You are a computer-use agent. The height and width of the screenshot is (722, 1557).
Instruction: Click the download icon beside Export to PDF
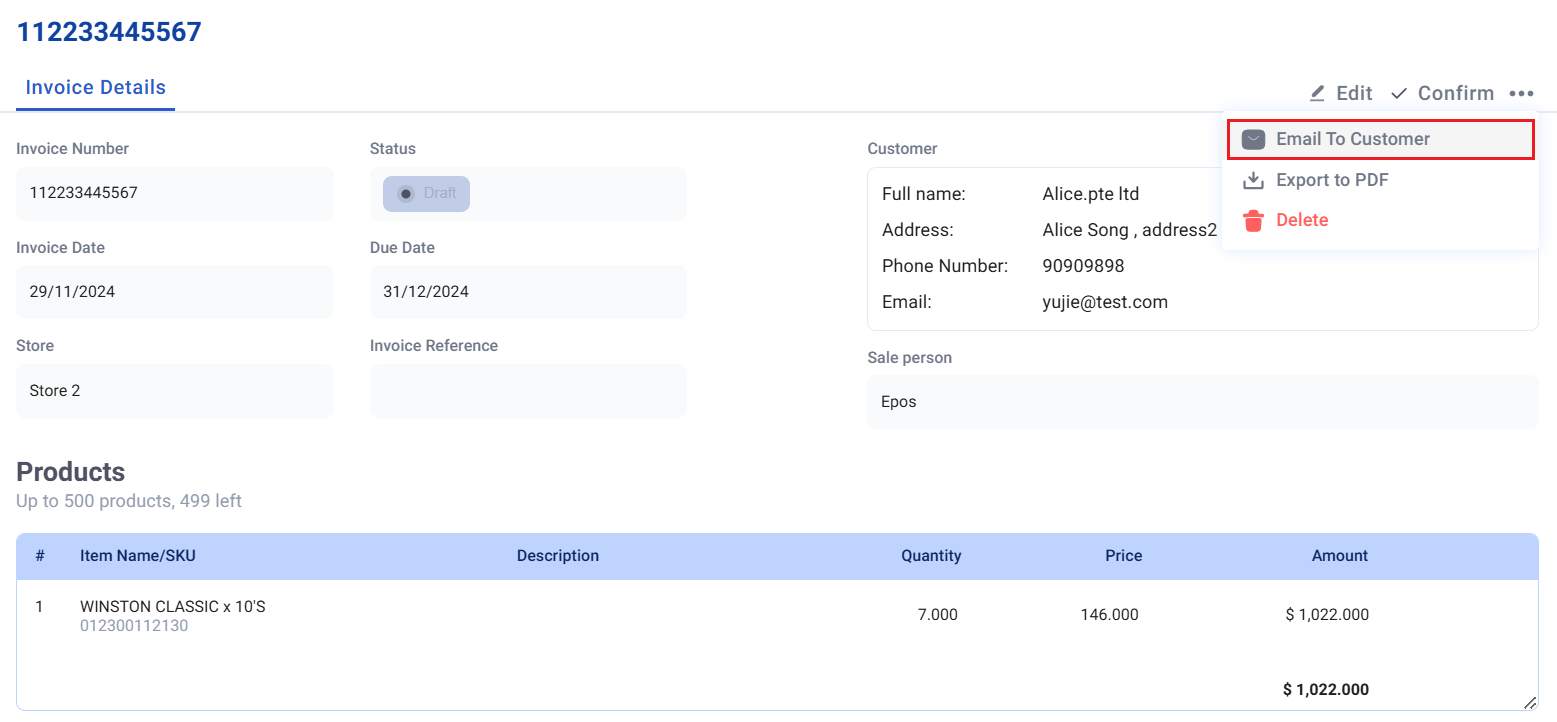click(x=1253, y=180)
